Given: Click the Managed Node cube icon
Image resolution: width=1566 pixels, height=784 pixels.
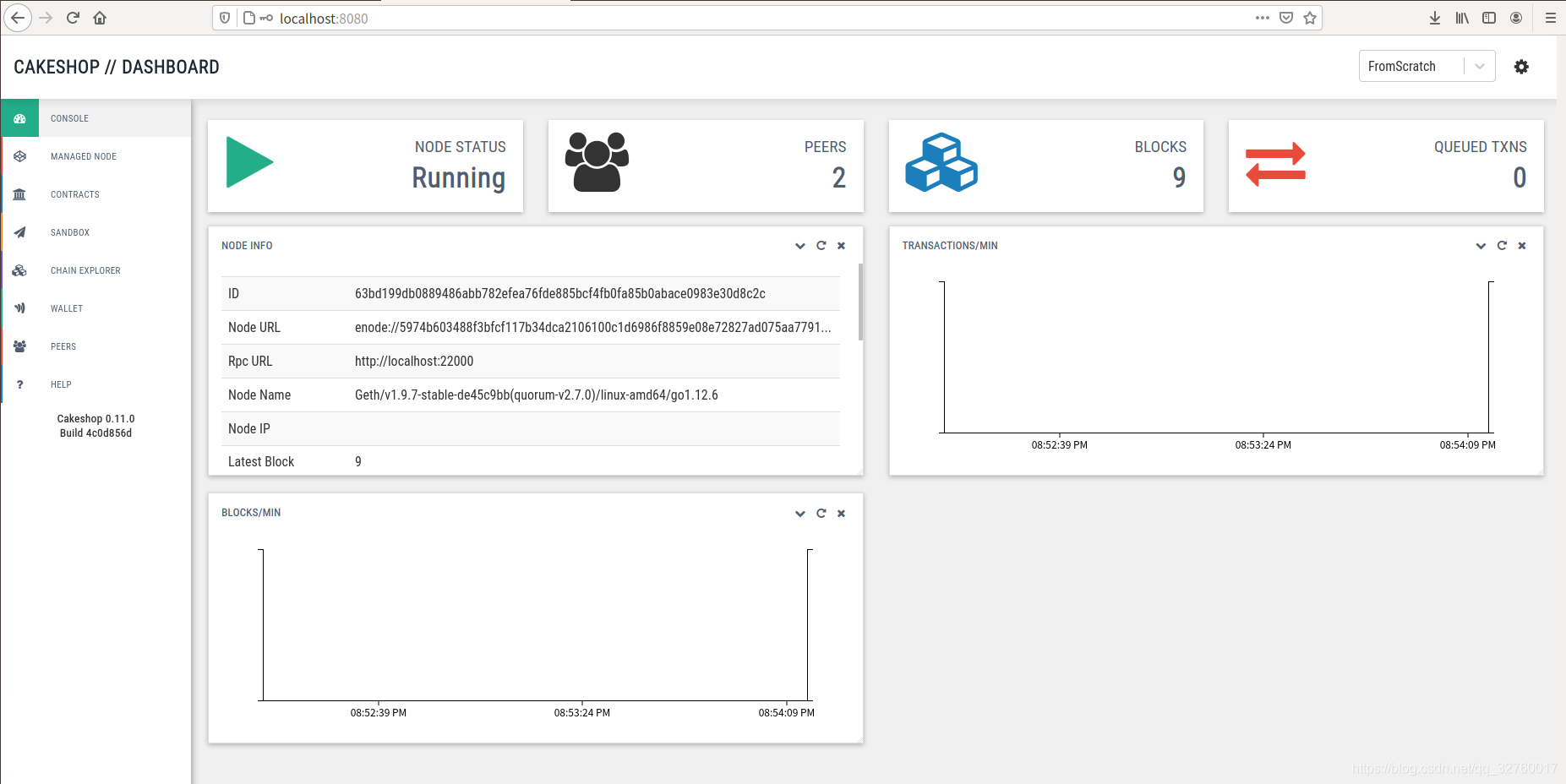Looking at the screenshot, I should (x=19, y=156).
